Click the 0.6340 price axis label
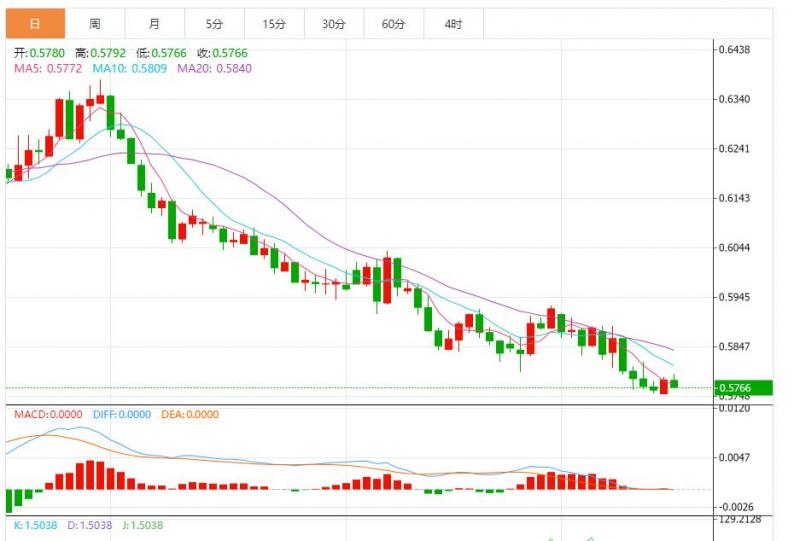This screenshot has height=541, width=800. coord(734,99)
